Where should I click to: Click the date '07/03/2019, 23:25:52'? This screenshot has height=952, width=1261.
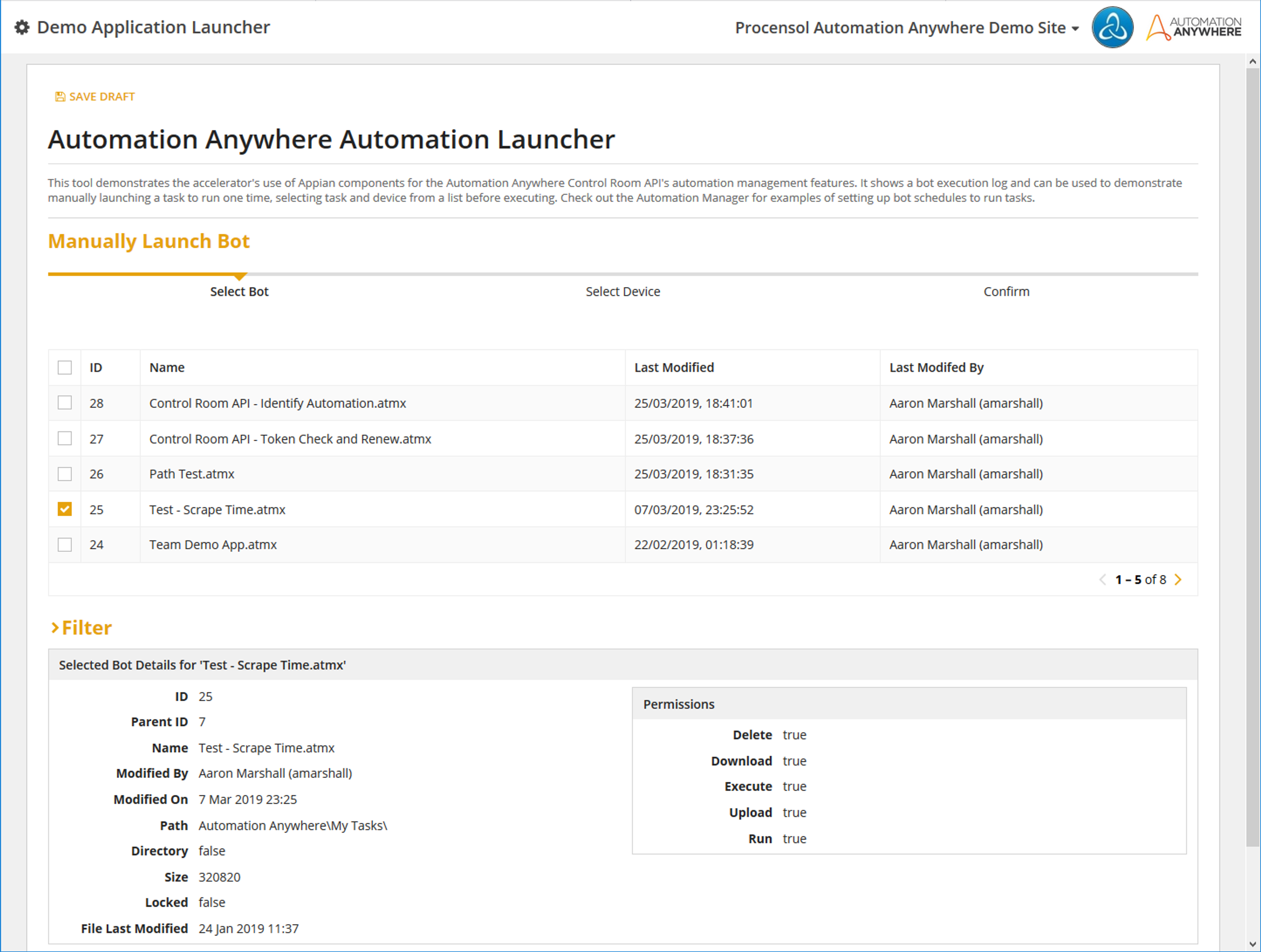pos(694,510)
